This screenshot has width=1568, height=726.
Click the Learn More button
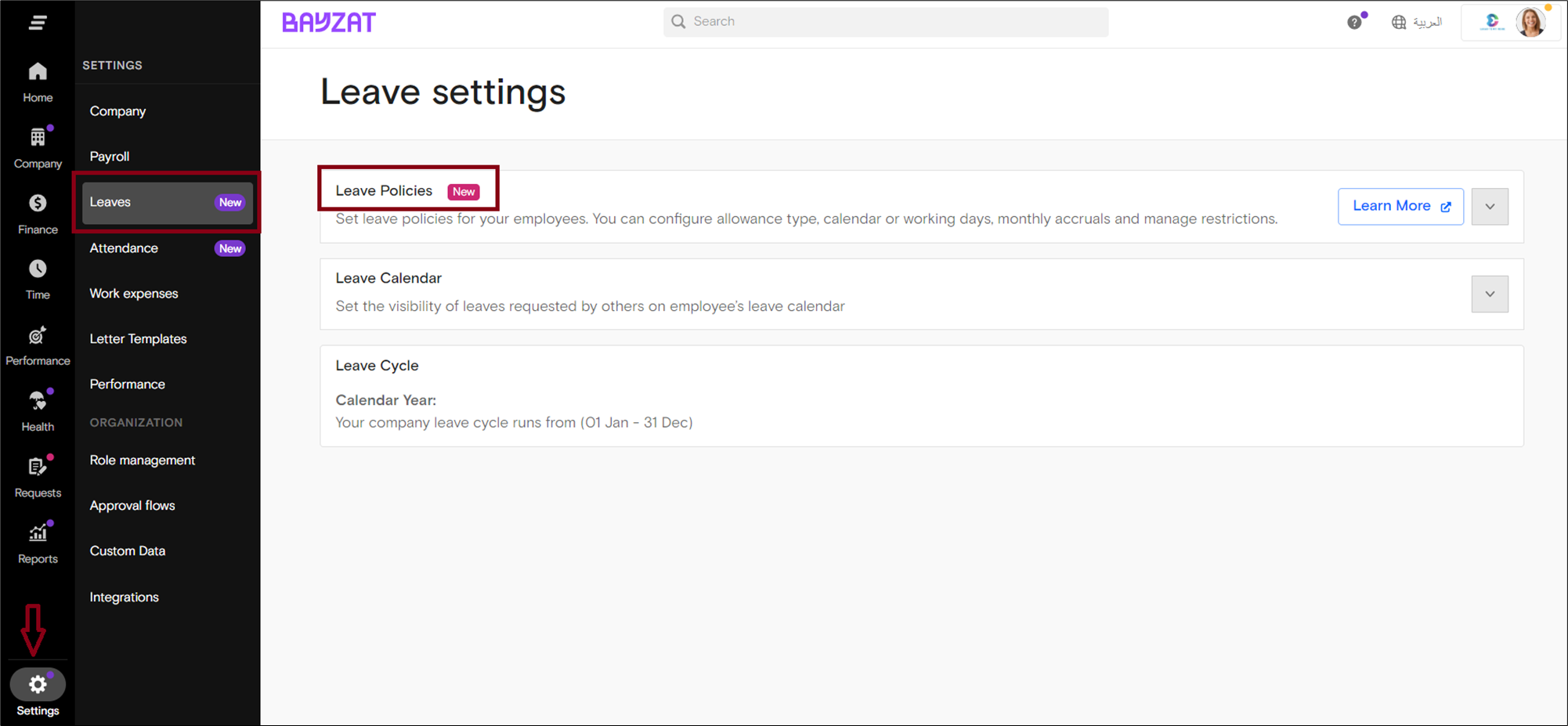click(1400, 207)
